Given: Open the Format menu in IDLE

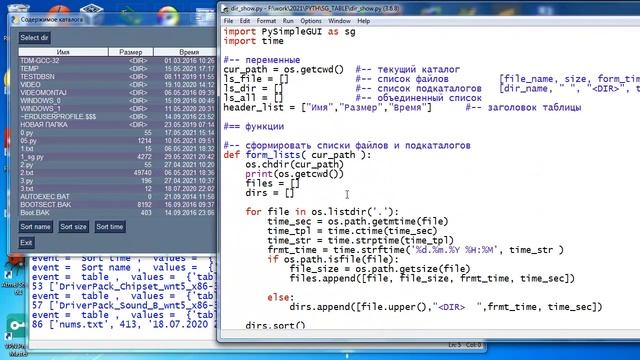Looking at the screenshot, I should [266, 21].
